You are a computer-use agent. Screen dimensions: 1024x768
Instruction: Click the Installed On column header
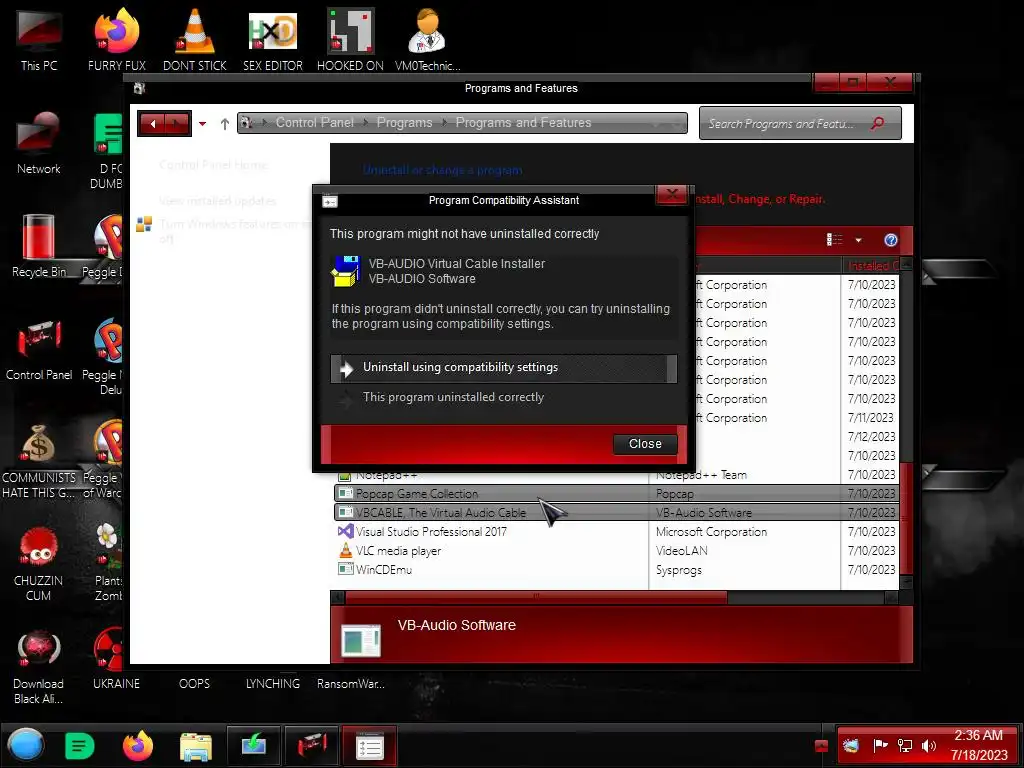pos(872,265)
